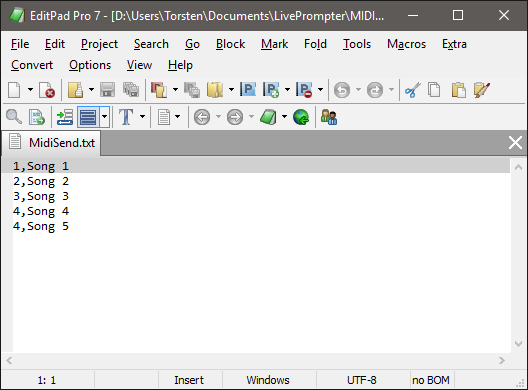This screenshot has height=390, width=528.
Task: Open the Search menu
Action: [x=151, y=44]
